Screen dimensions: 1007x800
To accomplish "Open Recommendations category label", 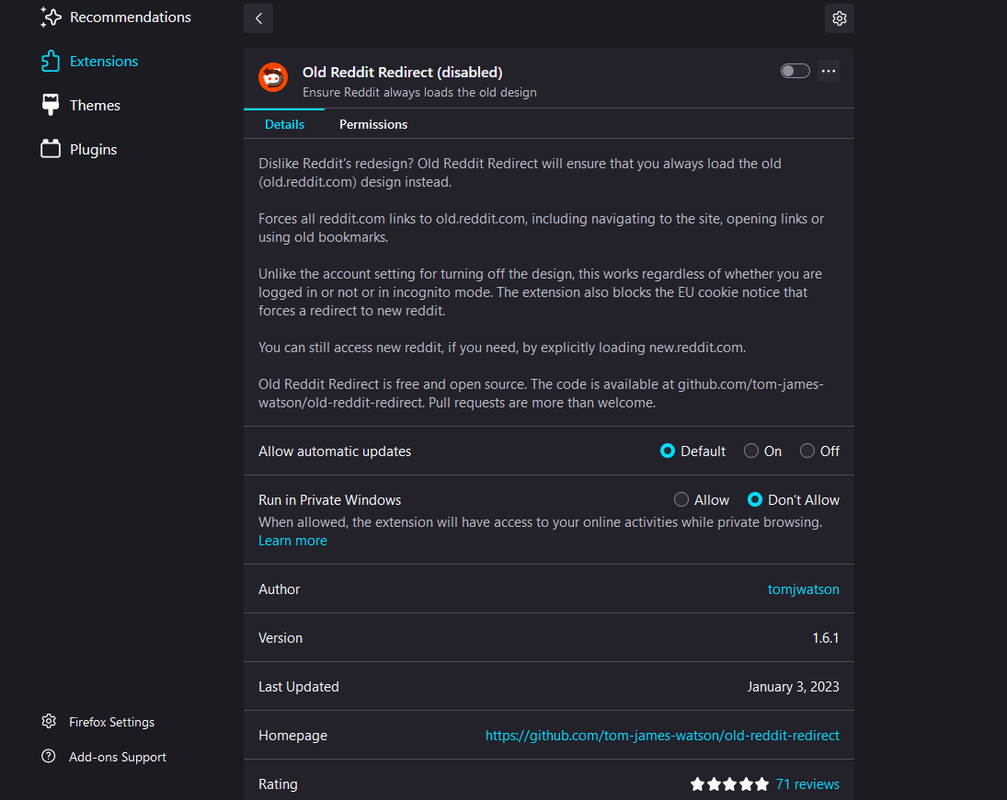I will pos(130,17).
